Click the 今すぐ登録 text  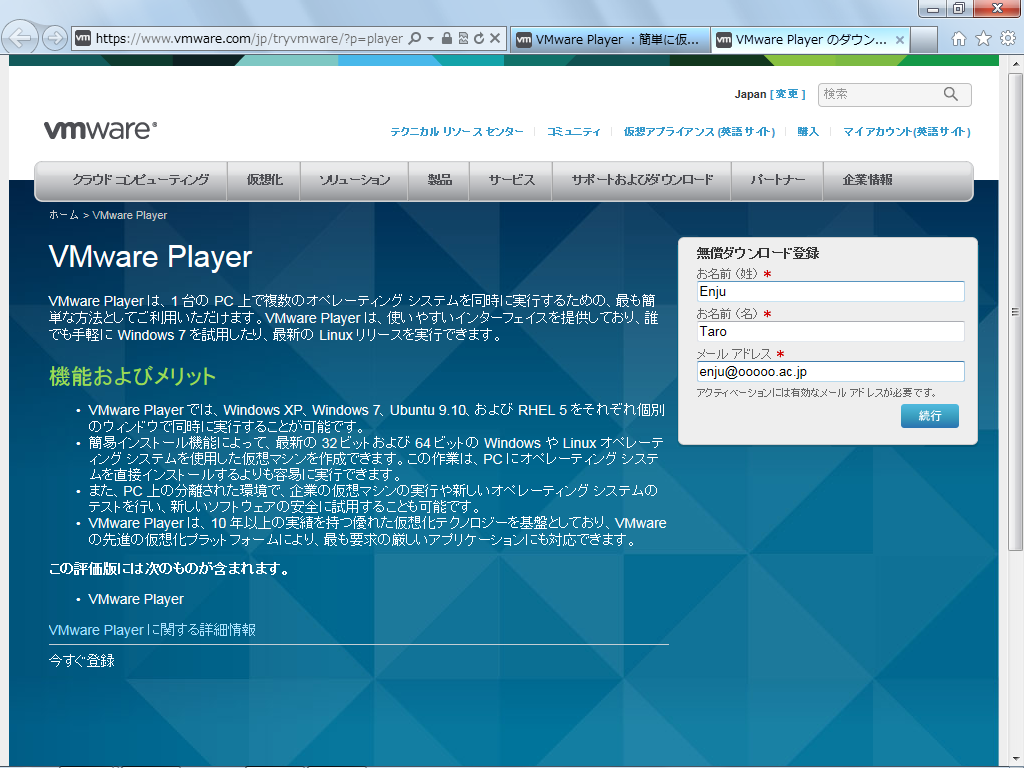coord(82,660)
